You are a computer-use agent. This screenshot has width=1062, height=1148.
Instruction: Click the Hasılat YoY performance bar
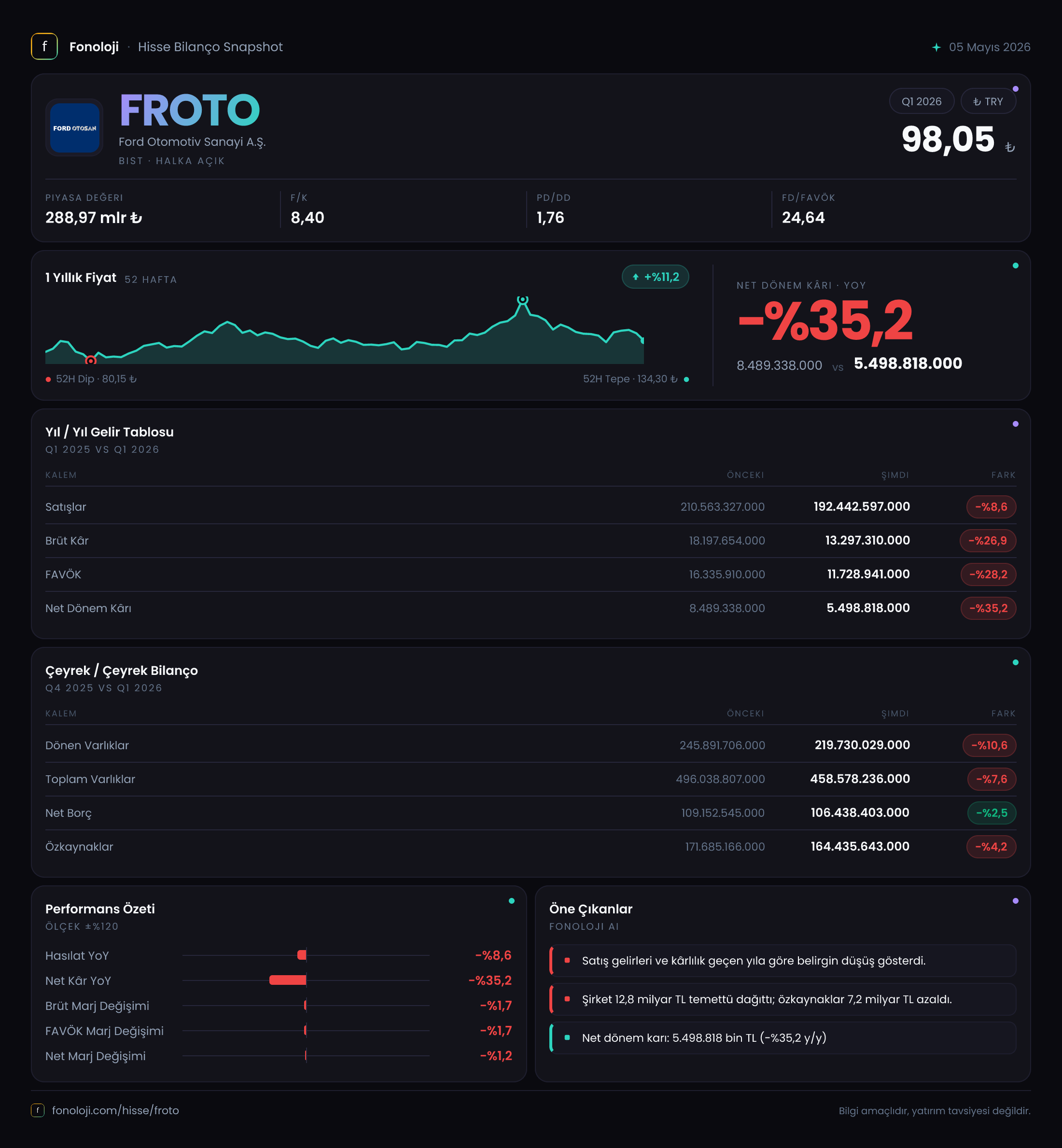click(x=302, y=955)
